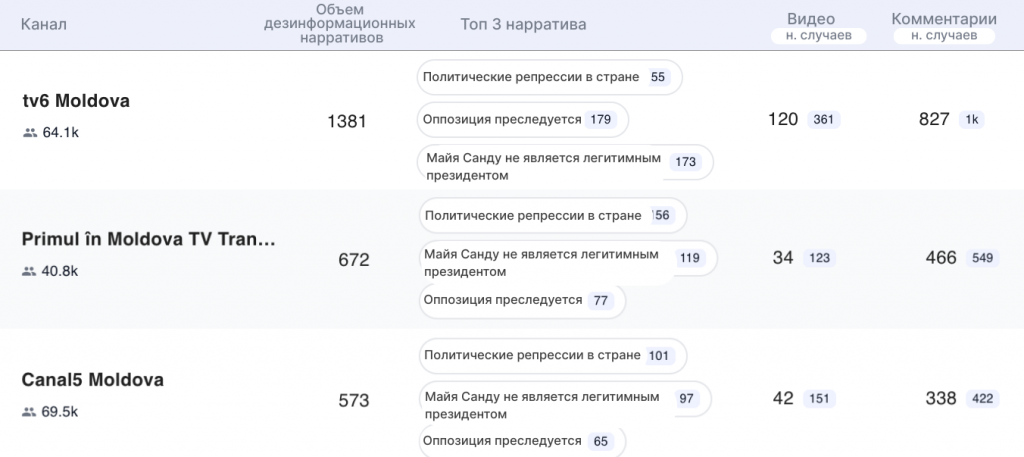This screenshot has width=1024, height=457.
Task: Select 'Майя Санду' narrative chip with count 119
Action: (565, 258)
